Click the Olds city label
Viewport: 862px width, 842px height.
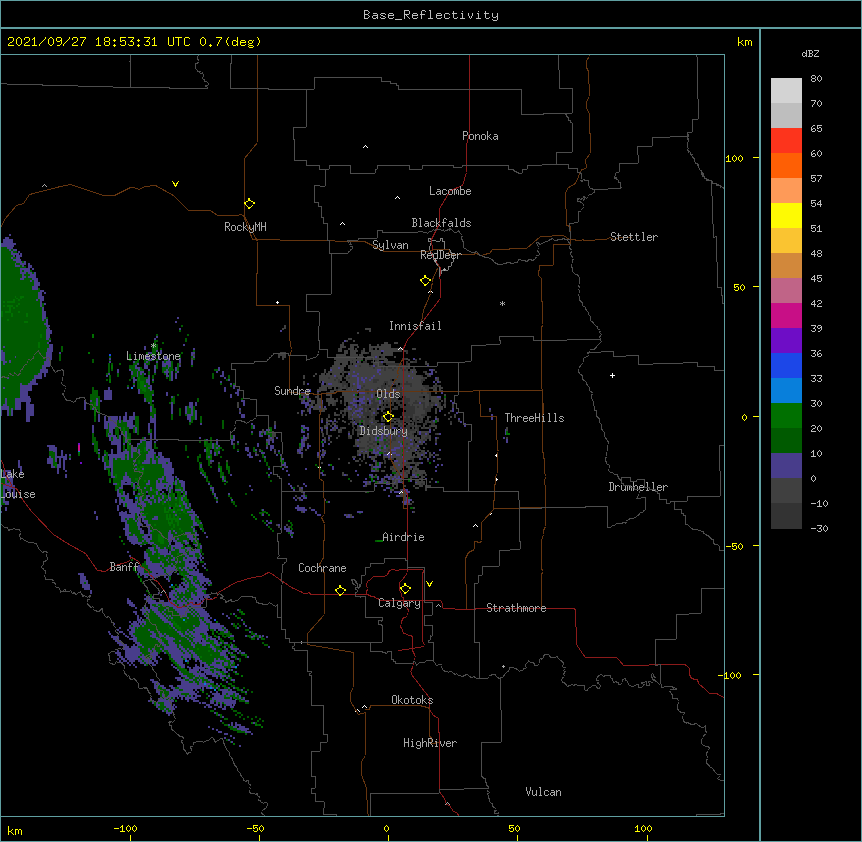point(388,394)
